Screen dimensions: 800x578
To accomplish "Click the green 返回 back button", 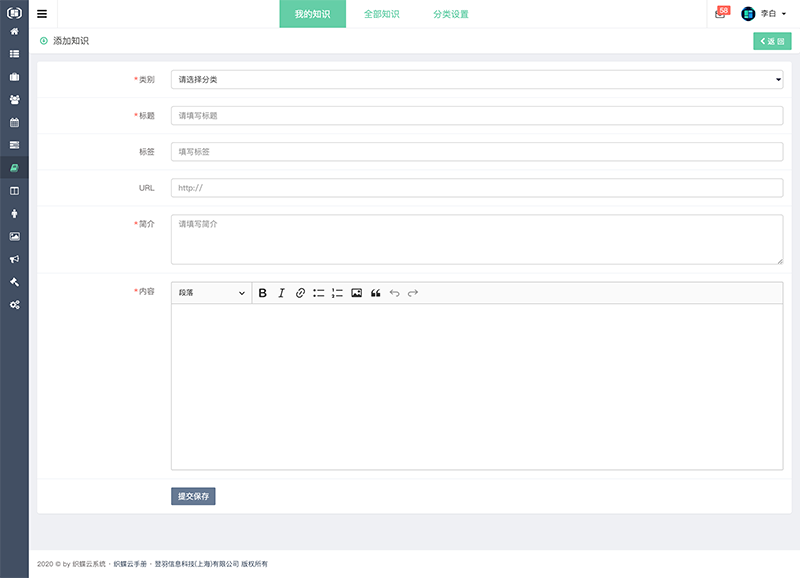I will pos(771,41).
